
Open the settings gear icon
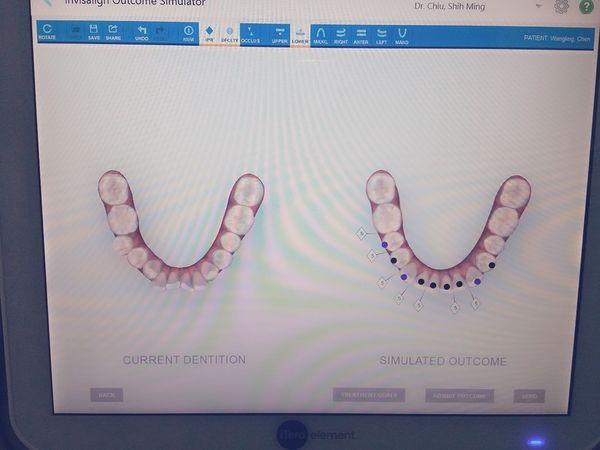click(561, 6)
